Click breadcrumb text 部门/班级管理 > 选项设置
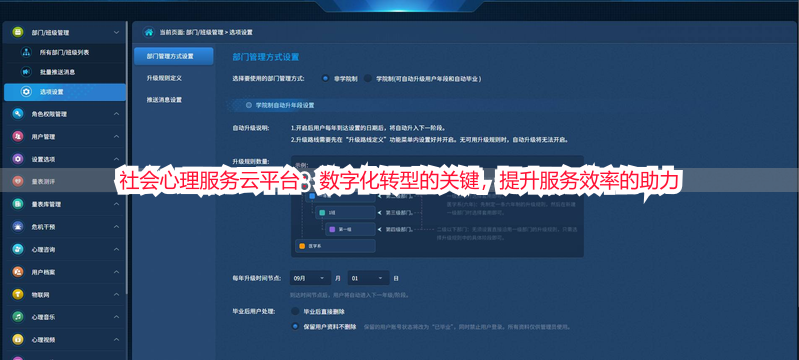The image size is (799, 360). (219, 32)
